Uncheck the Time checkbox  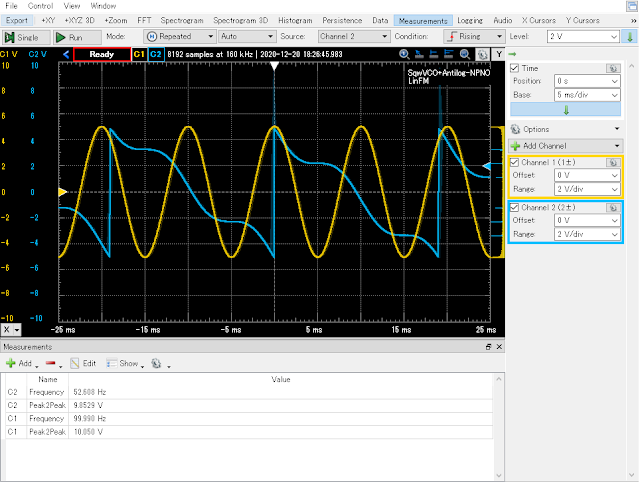pyautogui.click(x=515, y=68)
